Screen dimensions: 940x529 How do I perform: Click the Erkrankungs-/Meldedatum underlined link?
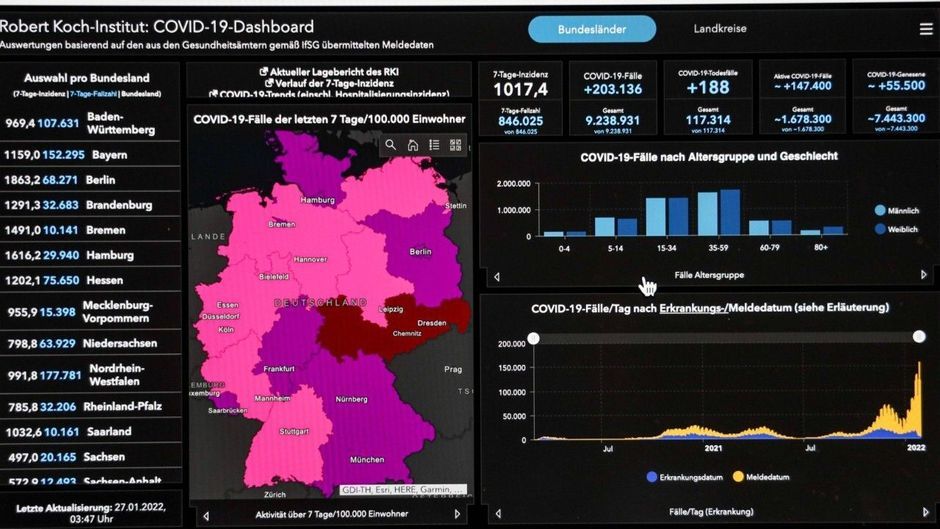(x=693, y=308)
